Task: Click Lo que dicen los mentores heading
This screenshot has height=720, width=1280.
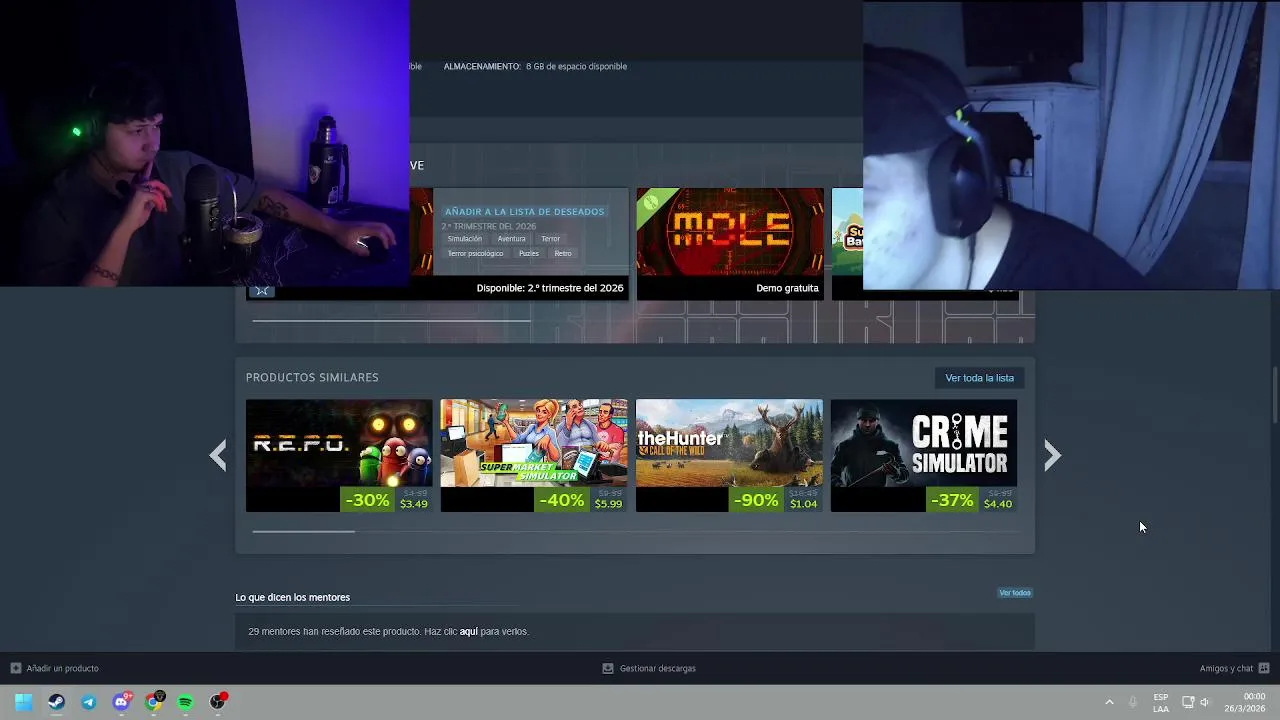Action: pyautogui.click(x=293, y=597)
